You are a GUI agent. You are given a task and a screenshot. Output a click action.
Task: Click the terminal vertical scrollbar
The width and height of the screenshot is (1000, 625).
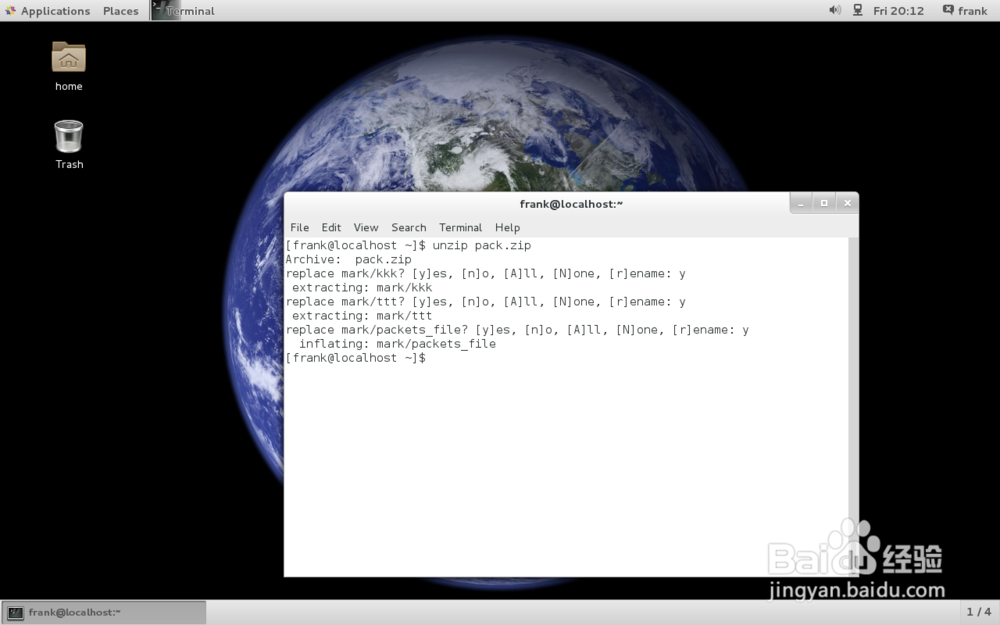[853, 407]
